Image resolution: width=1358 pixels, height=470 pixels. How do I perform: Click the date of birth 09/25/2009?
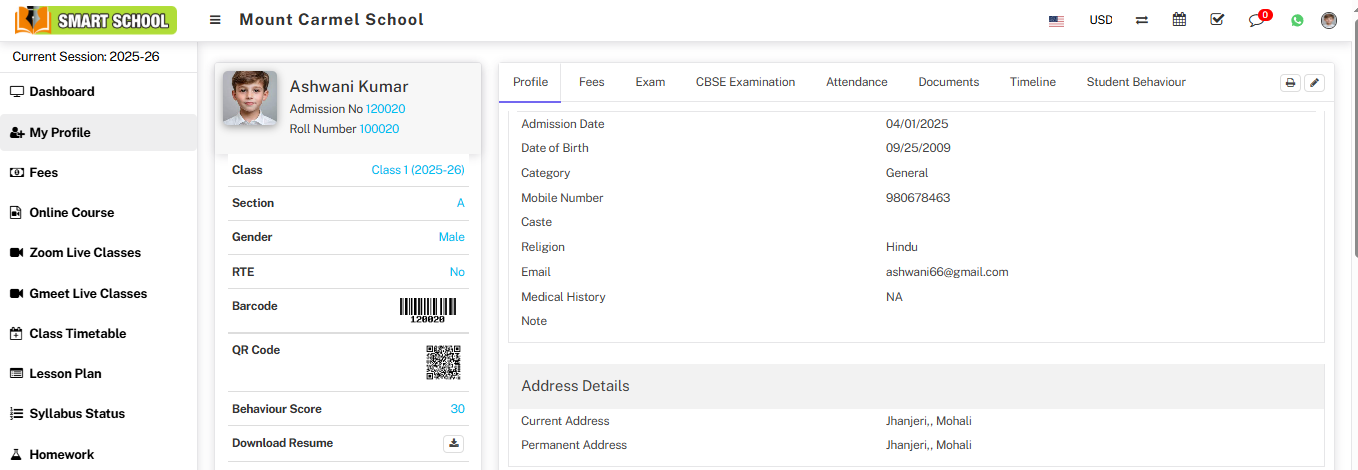coord(918,148)
